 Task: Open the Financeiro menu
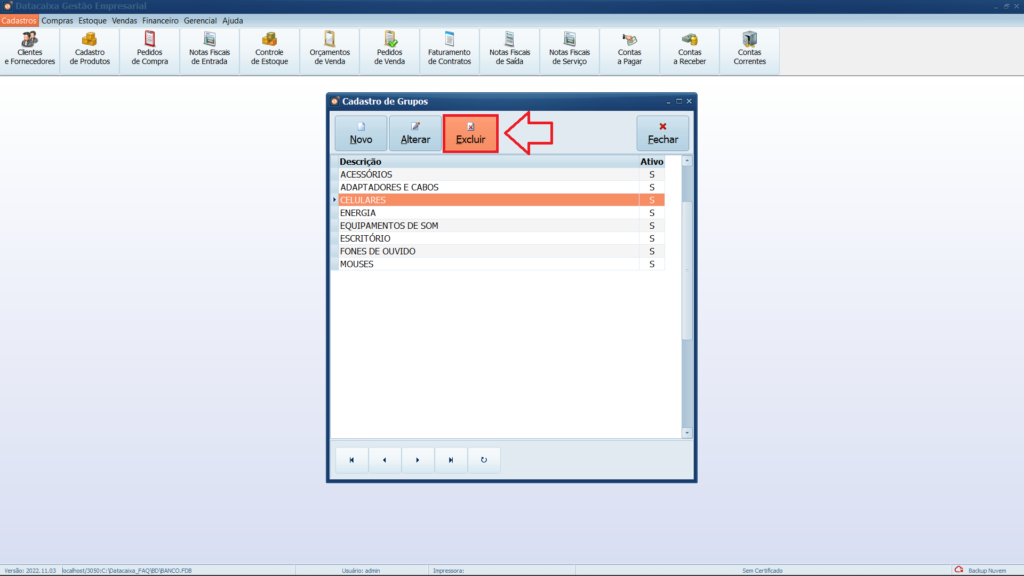point(160,20)
